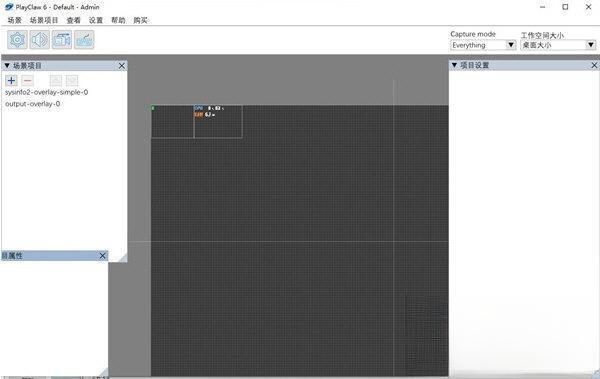This screenshot has height=379, width=600.
Task: Open the 查看 menu
Action: [x=73, y=20]
